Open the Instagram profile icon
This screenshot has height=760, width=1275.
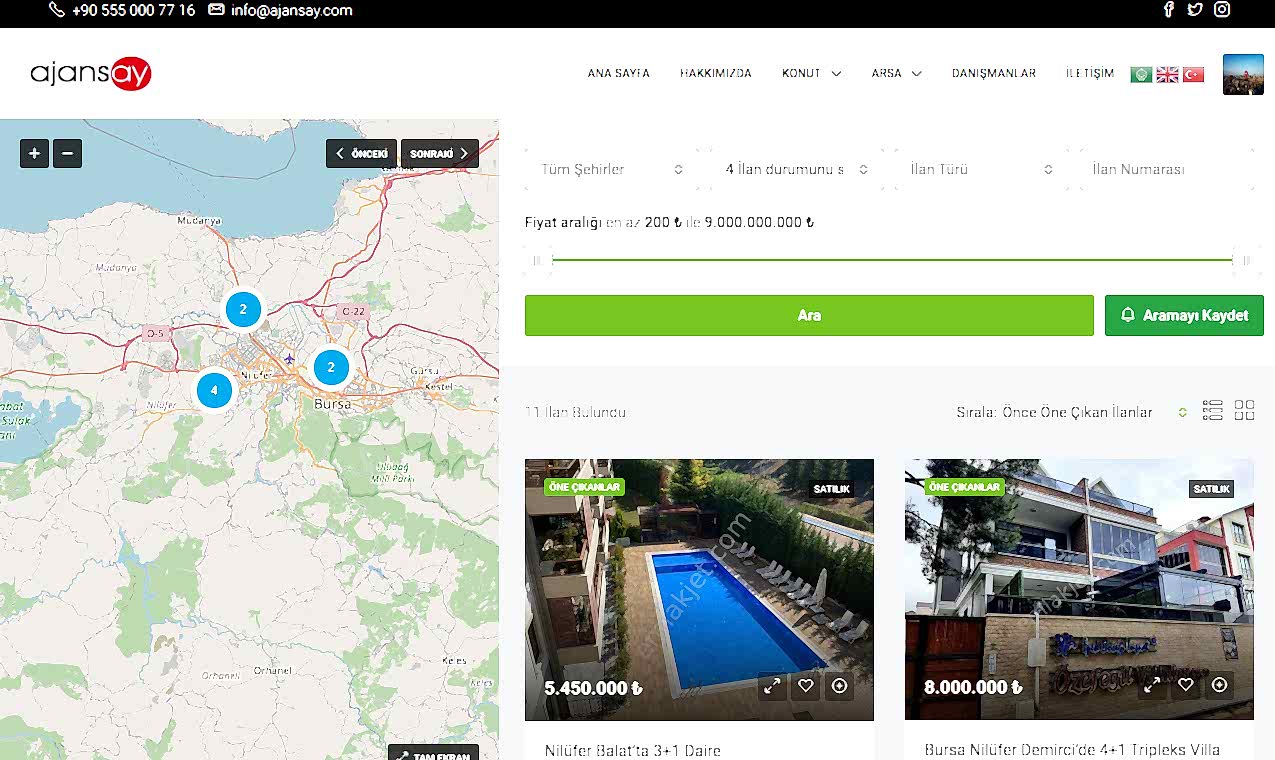[x=1222, y=10]
